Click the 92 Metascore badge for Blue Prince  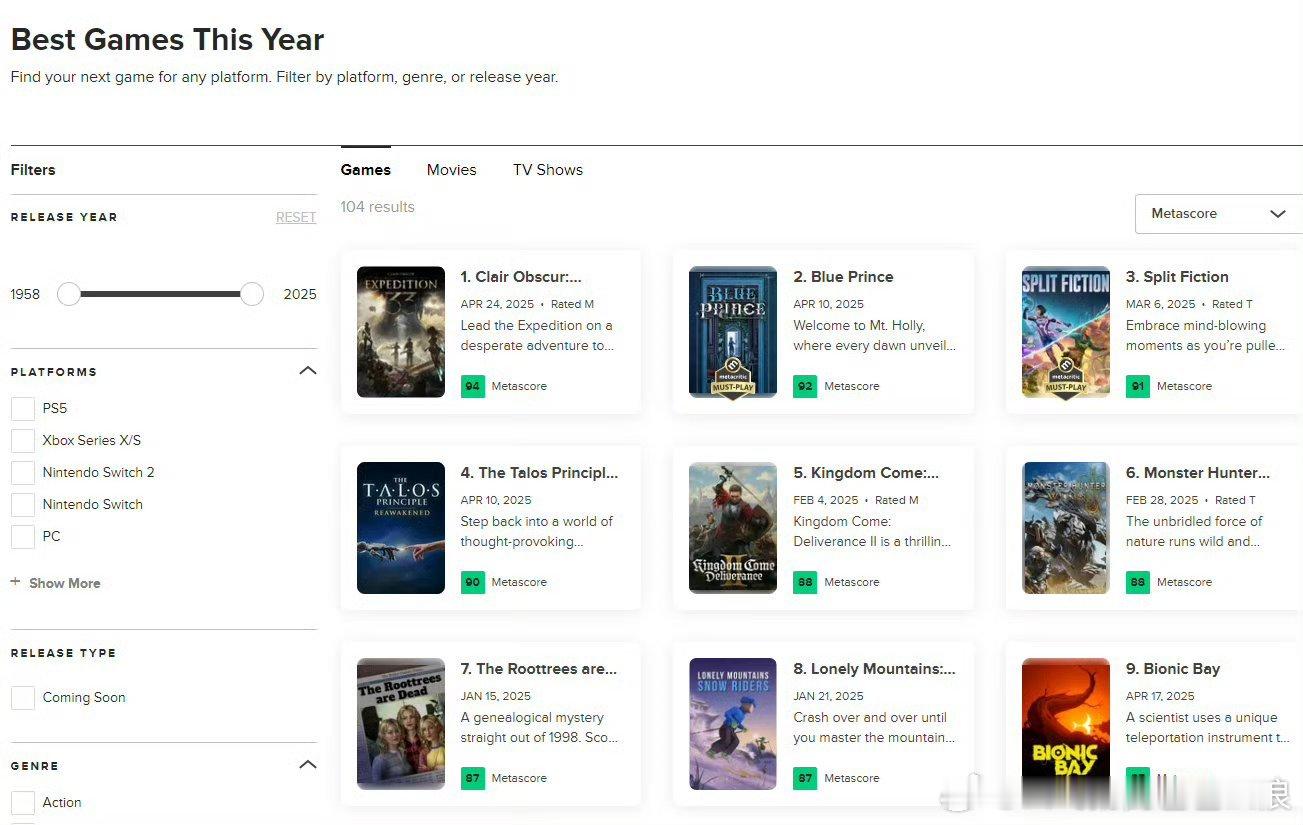point(805,386)
